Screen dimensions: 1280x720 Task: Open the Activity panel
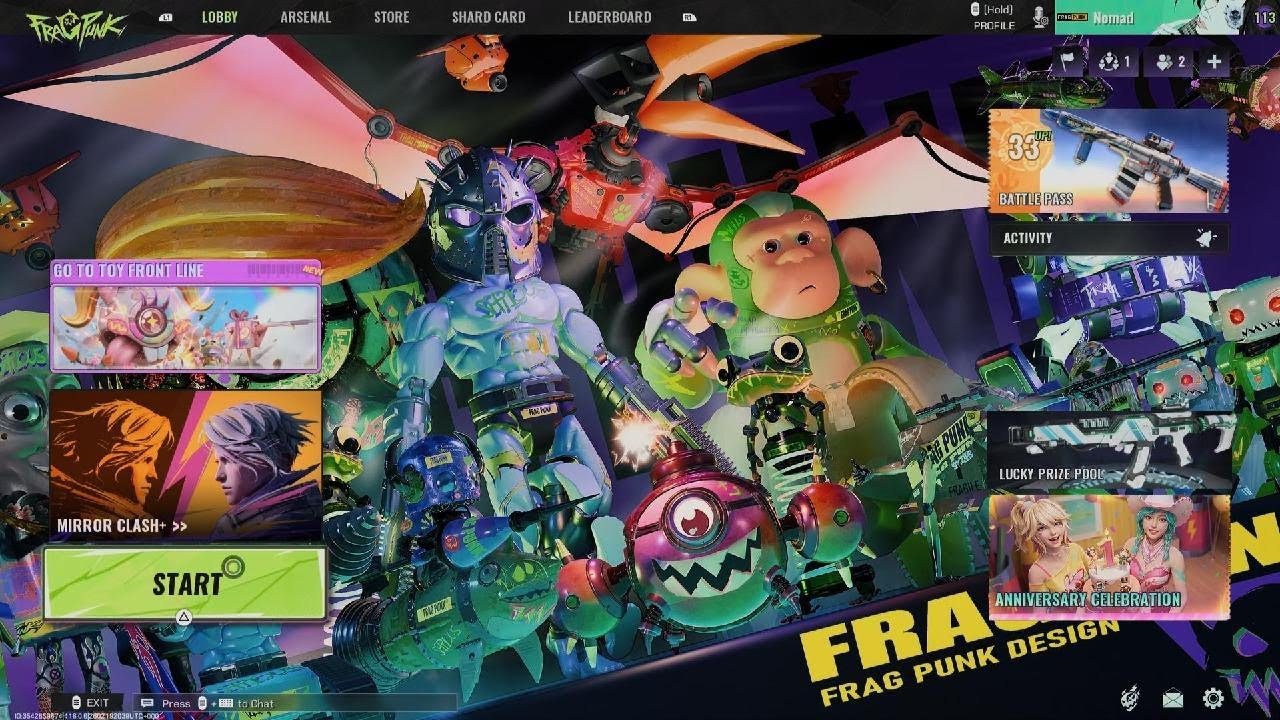1108,238
